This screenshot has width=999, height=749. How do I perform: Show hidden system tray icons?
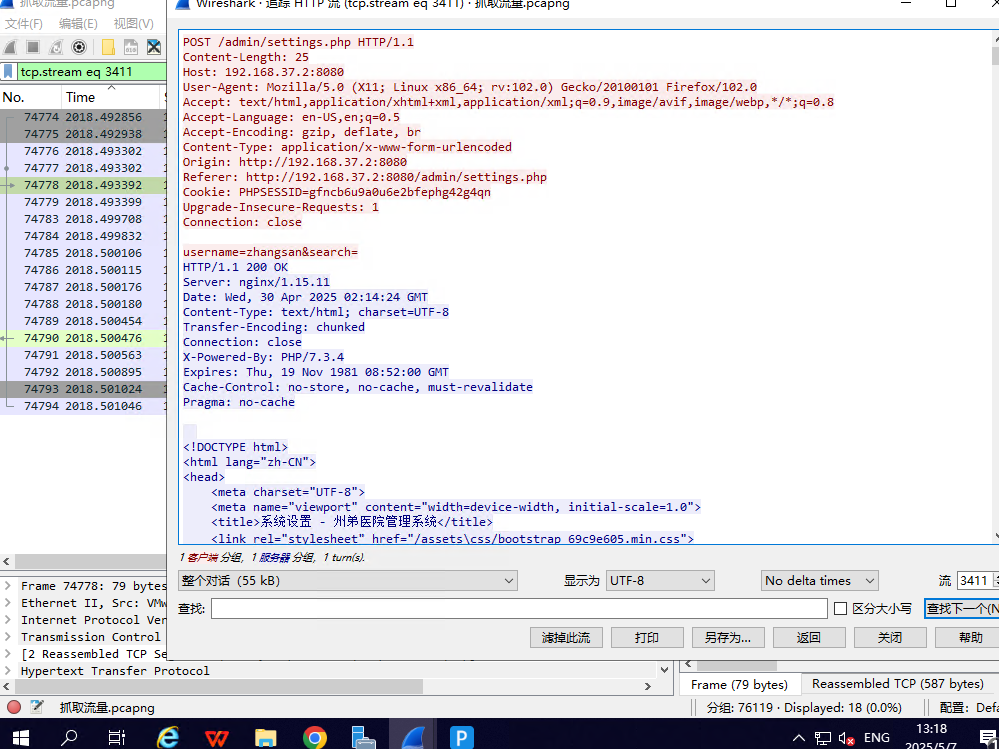[798, 738]
